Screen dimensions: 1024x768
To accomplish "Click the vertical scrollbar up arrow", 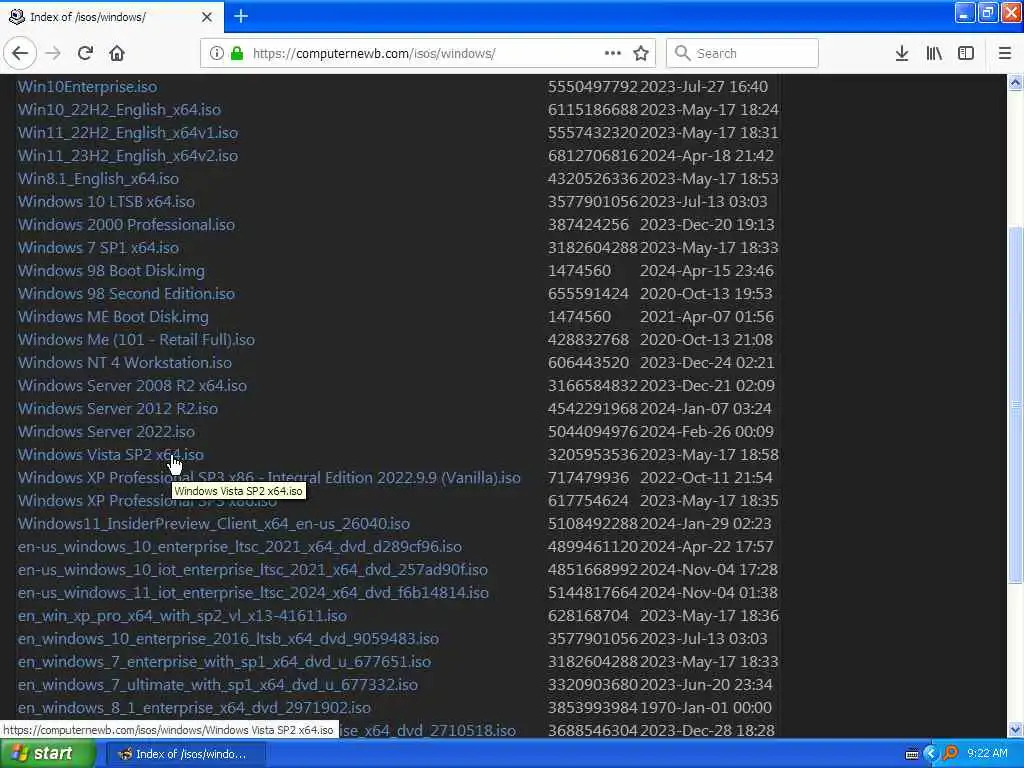I will coord(1015,82).
